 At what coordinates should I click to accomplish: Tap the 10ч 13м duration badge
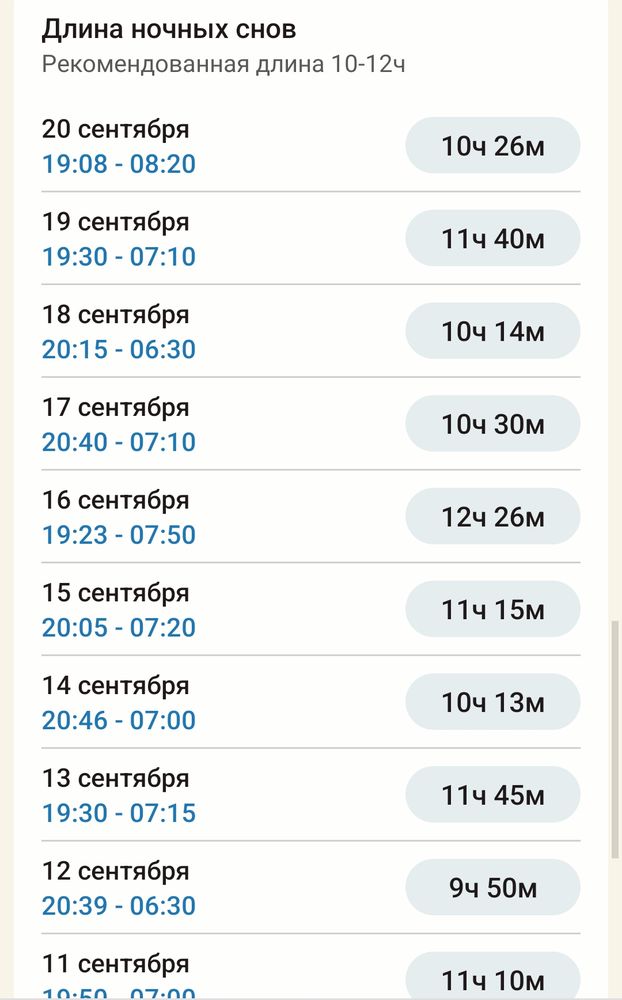(x=492, y=702)
